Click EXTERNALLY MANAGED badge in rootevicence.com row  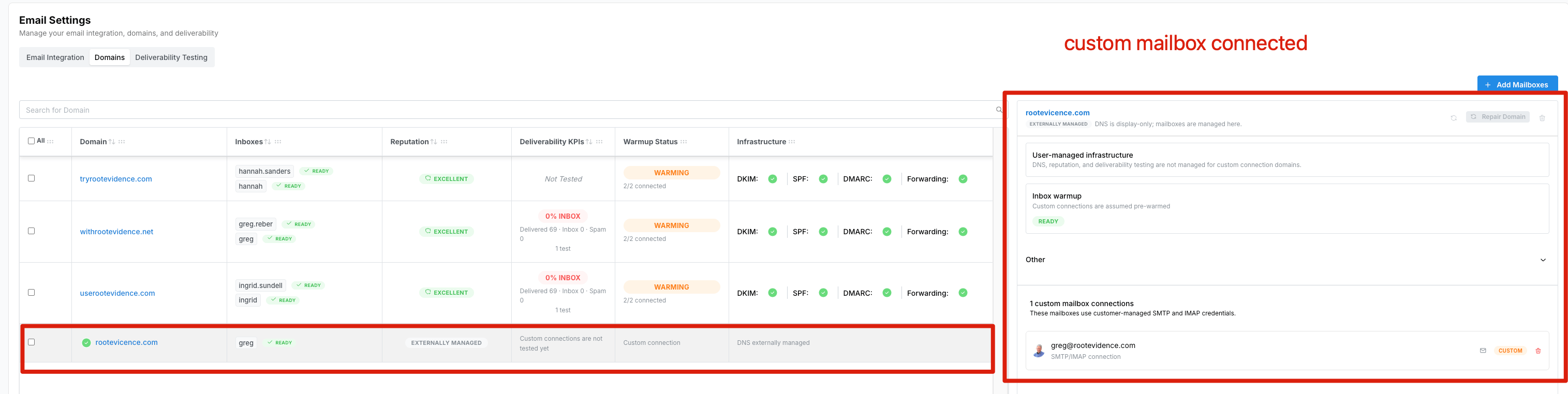(x=446, y=343)
